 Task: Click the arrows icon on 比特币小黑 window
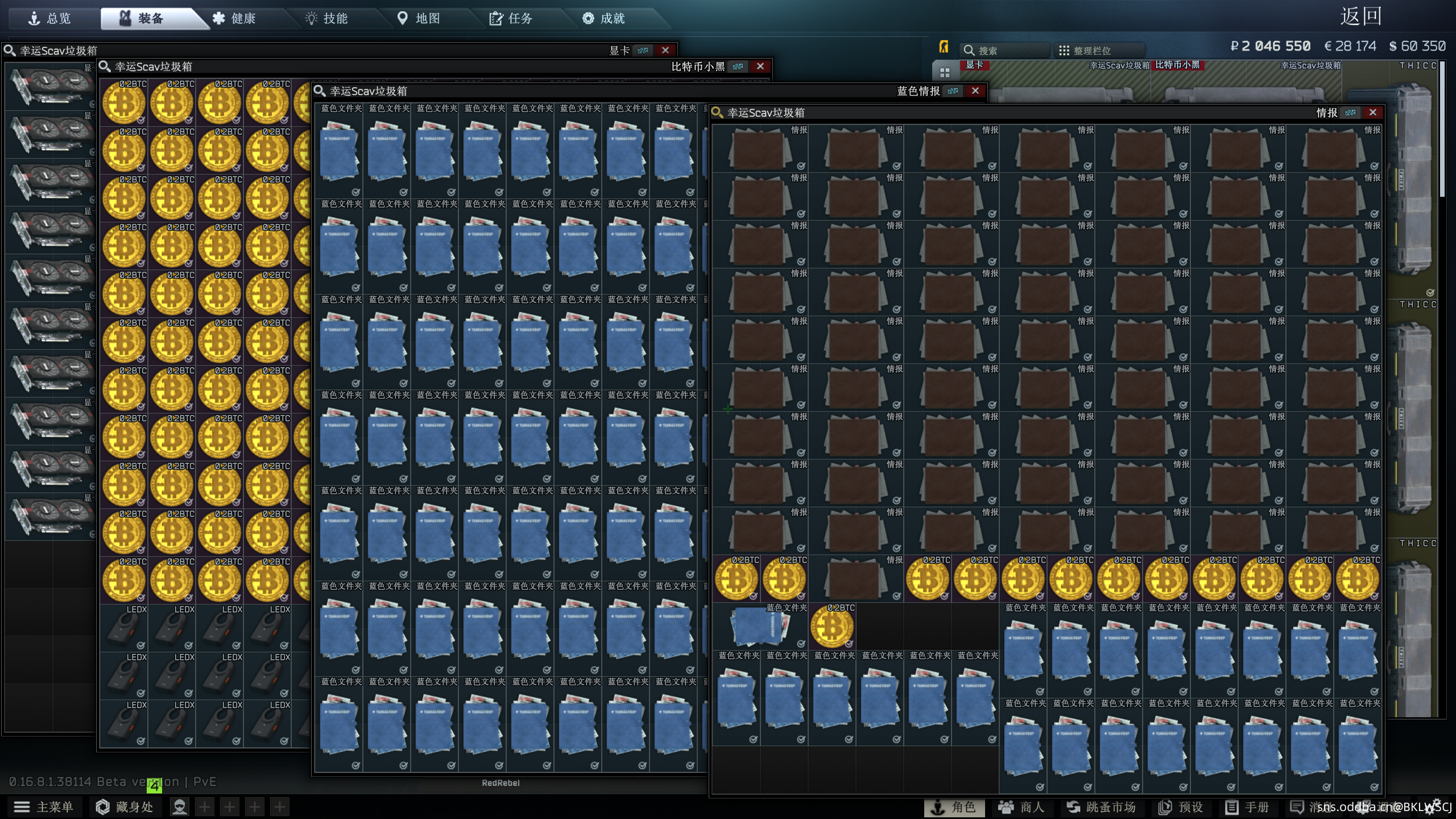(738, 67)
